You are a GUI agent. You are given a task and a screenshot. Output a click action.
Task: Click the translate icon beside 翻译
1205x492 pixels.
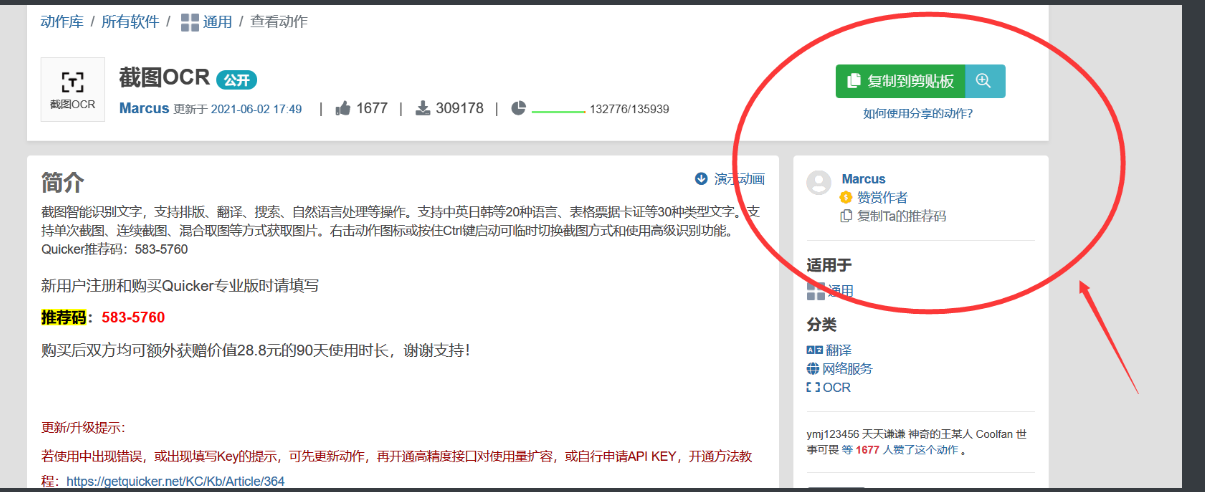(x=814, y=350)
